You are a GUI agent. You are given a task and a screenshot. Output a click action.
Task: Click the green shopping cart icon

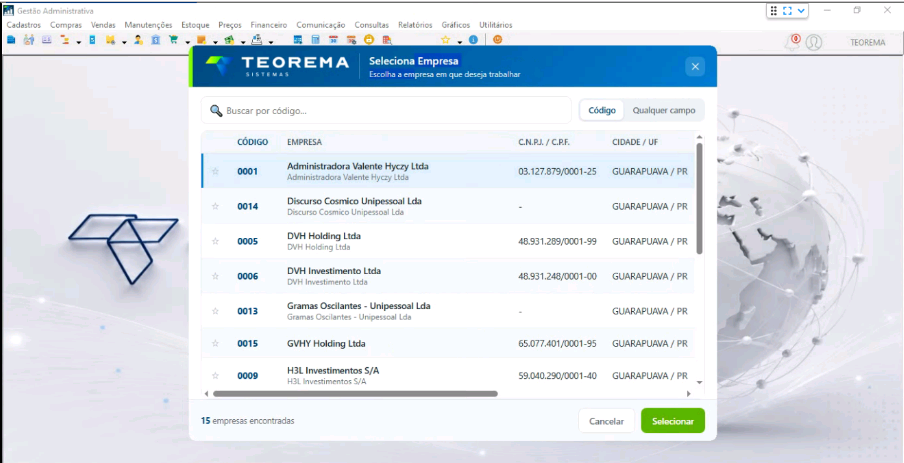pyautogui.click(x=173, y=40)
